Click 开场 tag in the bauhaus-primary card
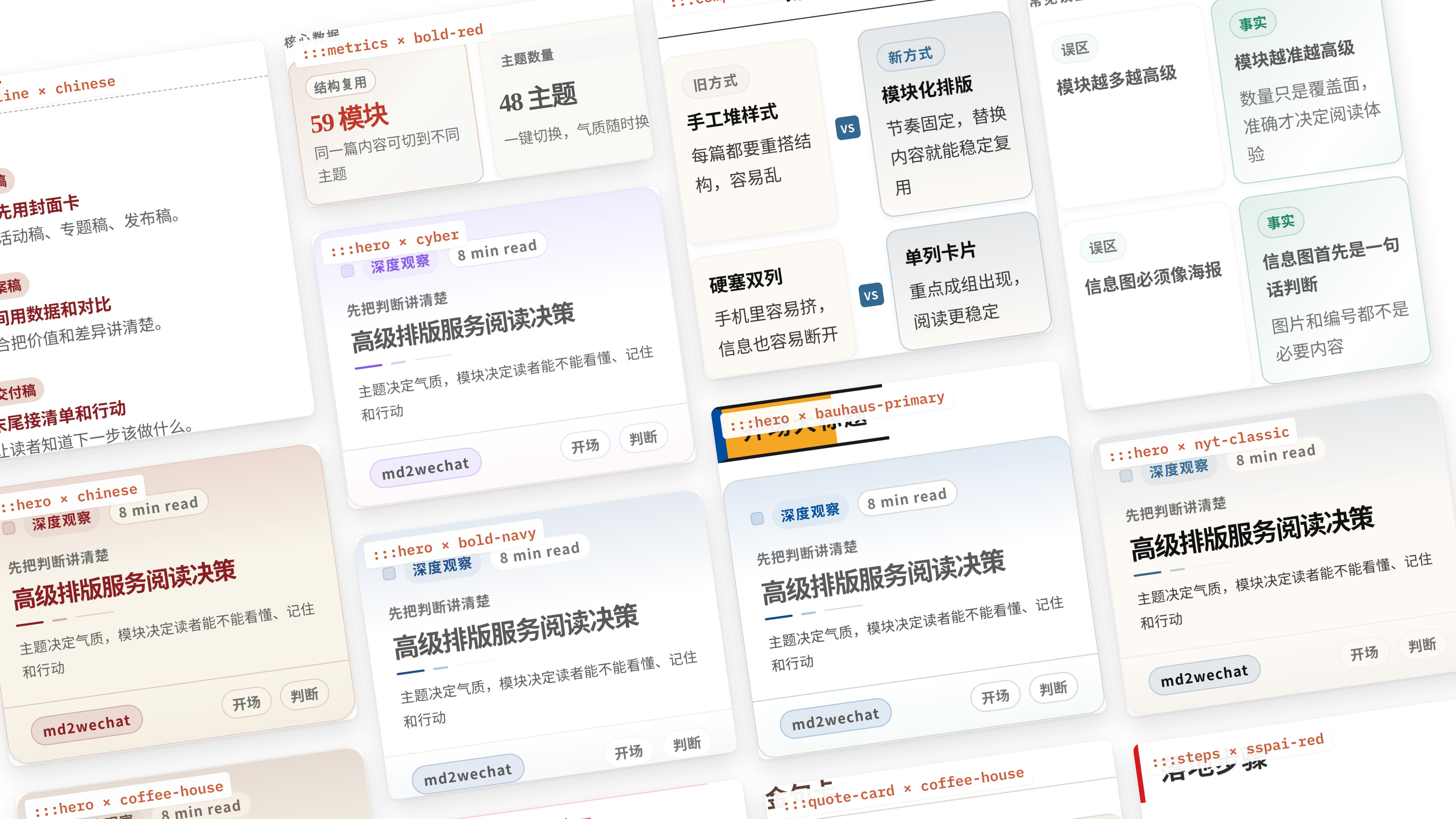Image resolution: width=1456 pixels, height=819 pixels. point(995,697)
